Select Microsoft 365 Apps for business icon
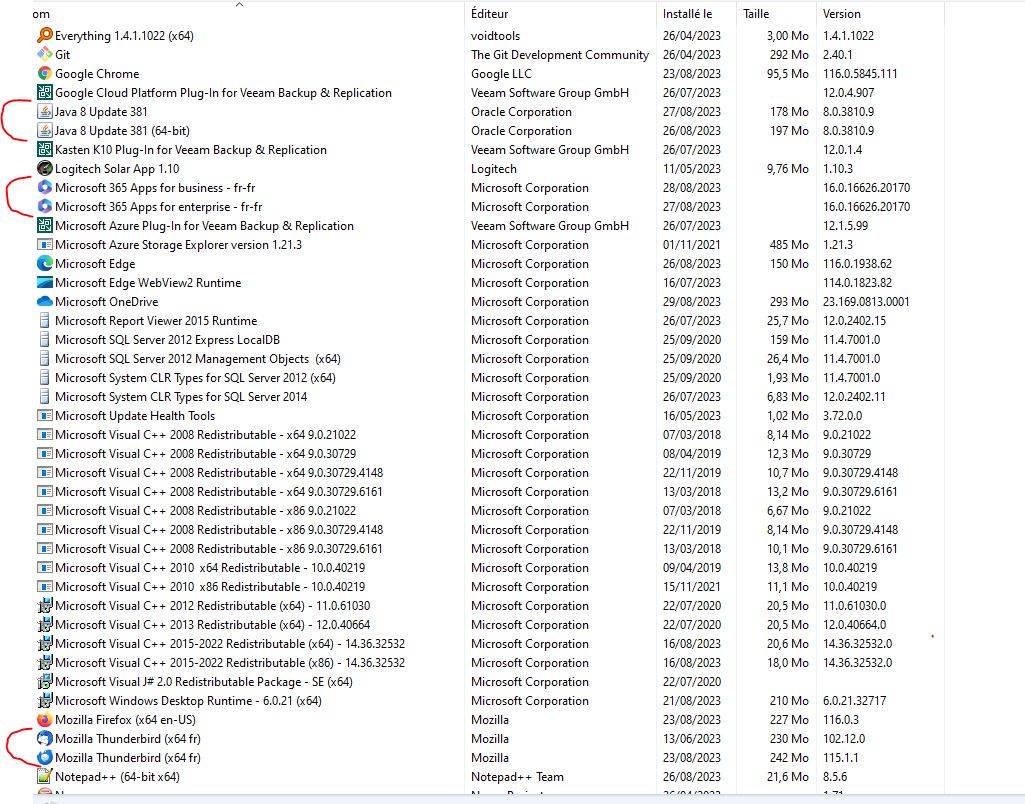Image resolution: width=1025 pixels, height=804 pixels. 44,187
